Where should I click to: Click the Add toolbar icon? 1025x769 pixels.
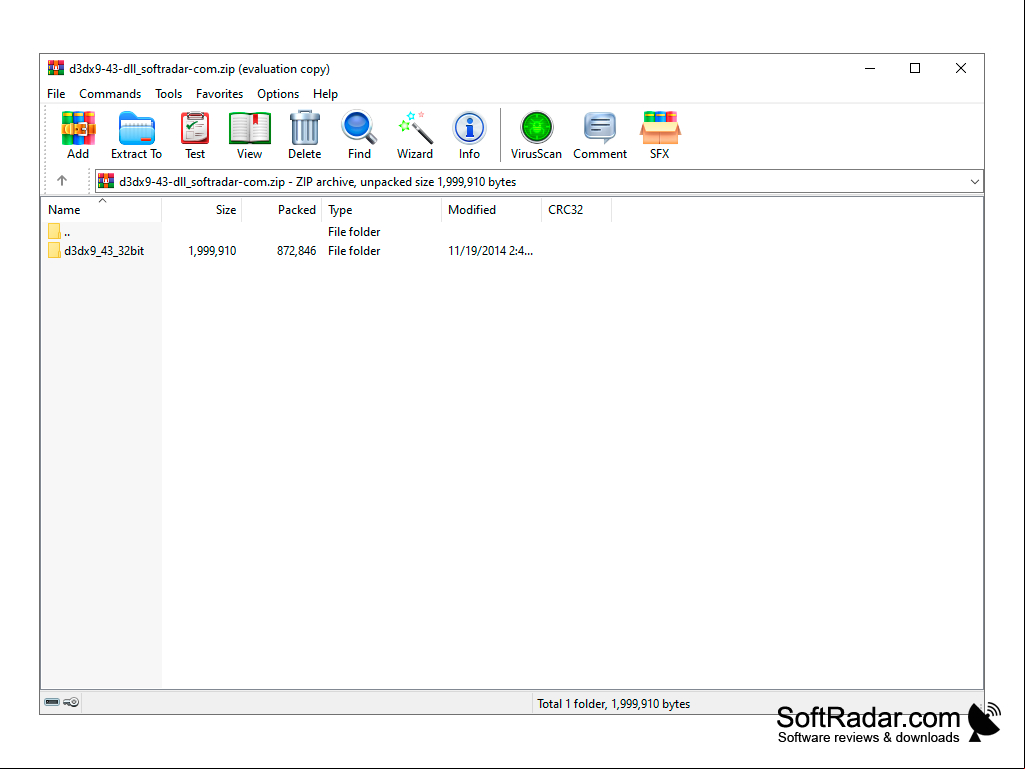click(x=78, y=135)
